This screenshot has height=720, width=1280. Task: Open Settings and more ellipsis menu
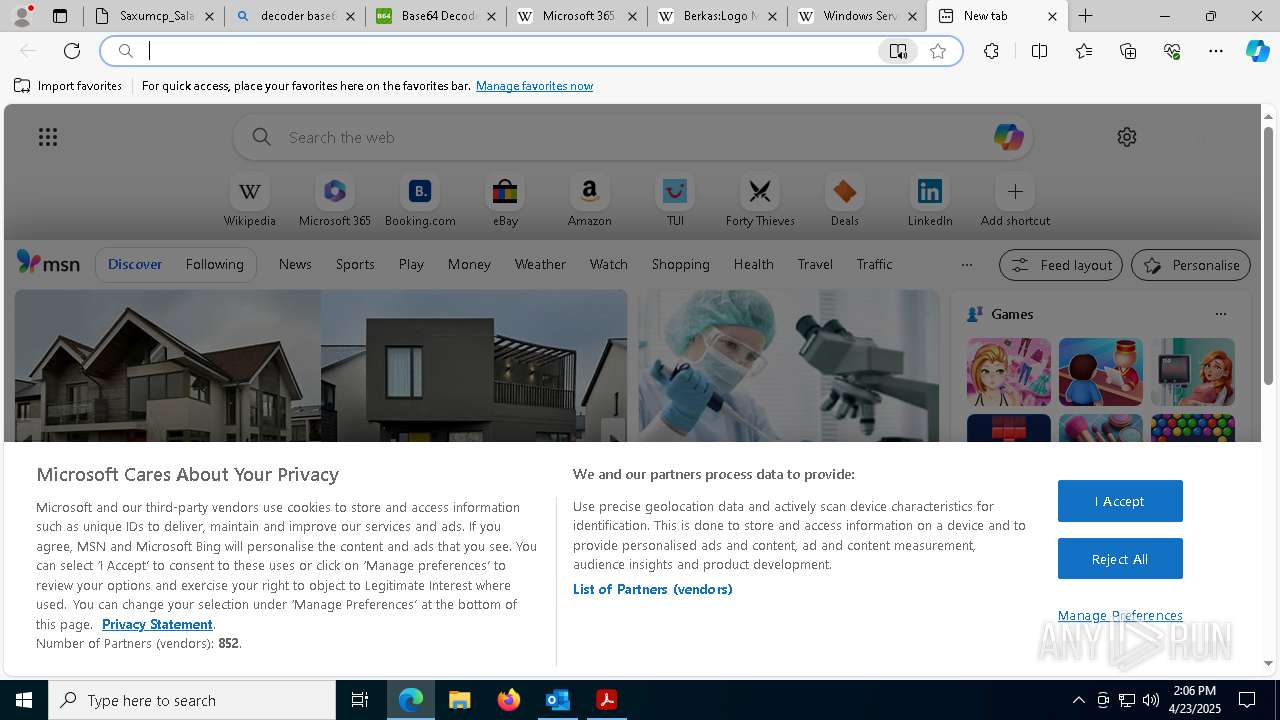point(1216,51)
